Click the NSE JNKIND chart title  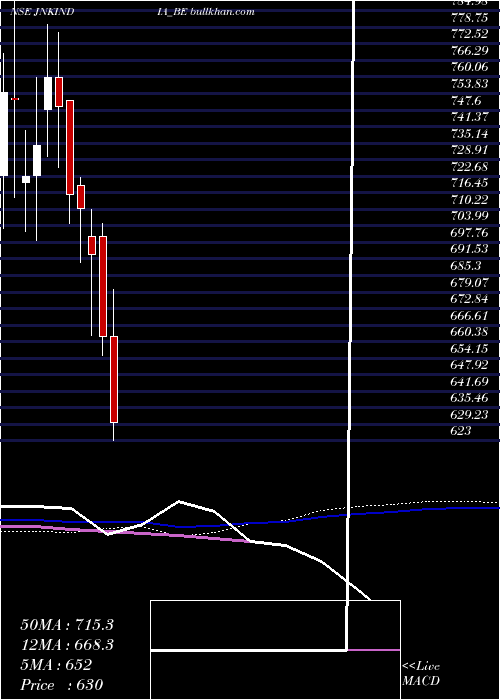(x=42, y=12)
